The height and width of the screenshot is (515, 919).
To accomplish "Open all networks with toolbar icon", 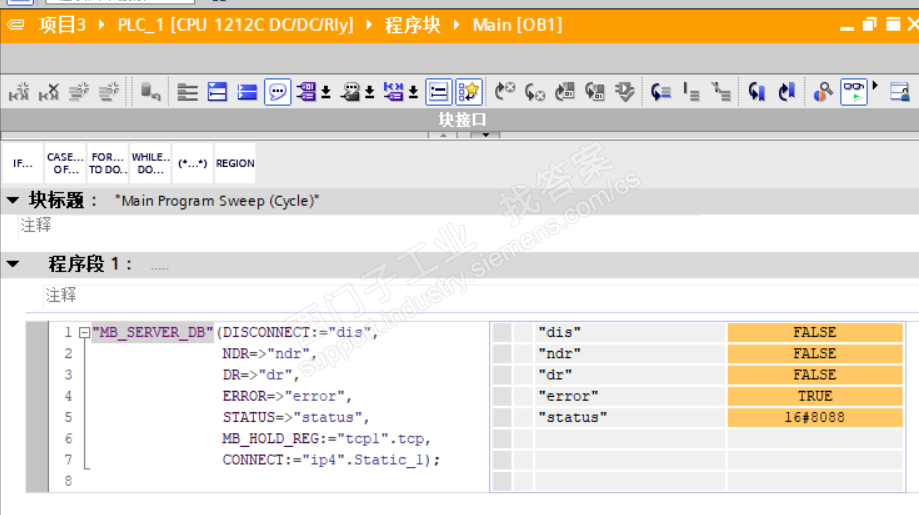I will pyautogui.click(x=217, y=92).
